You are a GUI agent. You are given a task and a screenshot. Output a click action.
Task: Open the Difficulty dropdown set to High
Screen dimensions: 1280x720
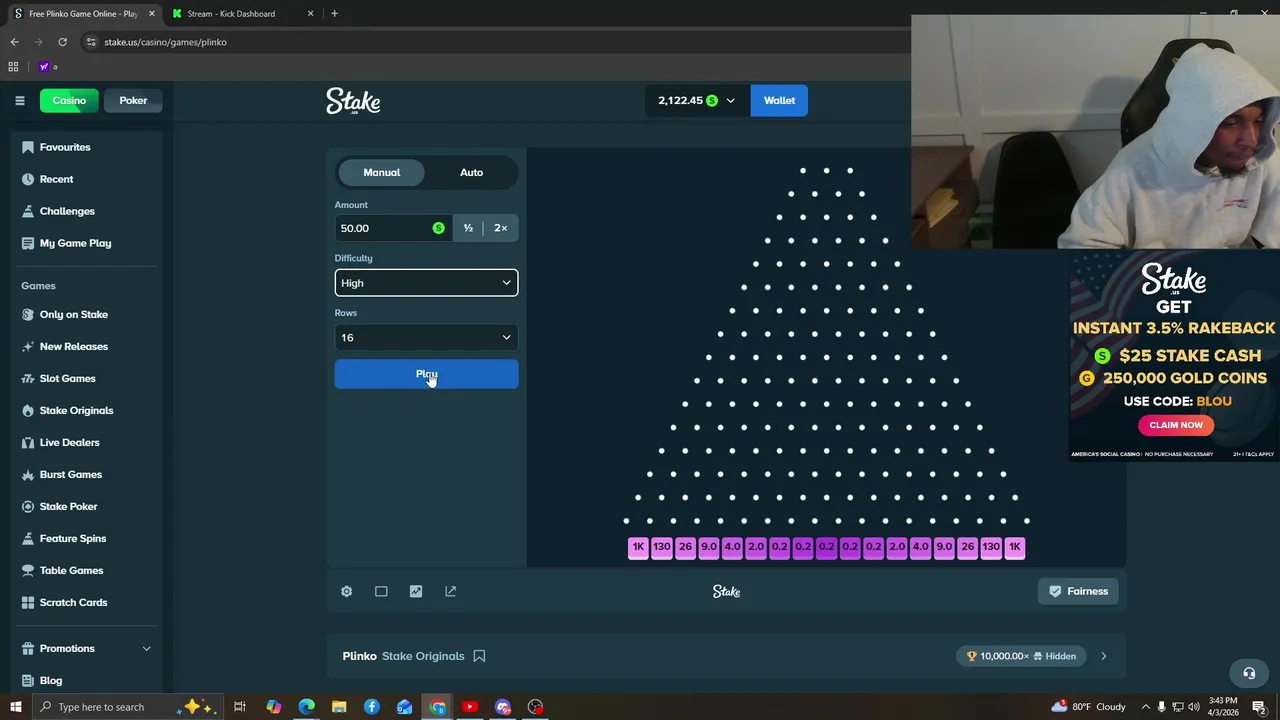pyautogui.click(x=426, y=283)
